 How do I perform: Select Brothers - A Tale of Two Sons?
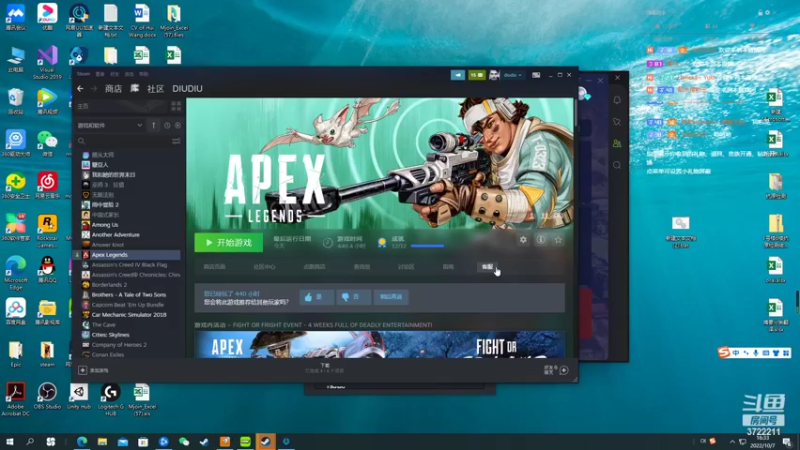pyautogui.click(x=129, y=295)
